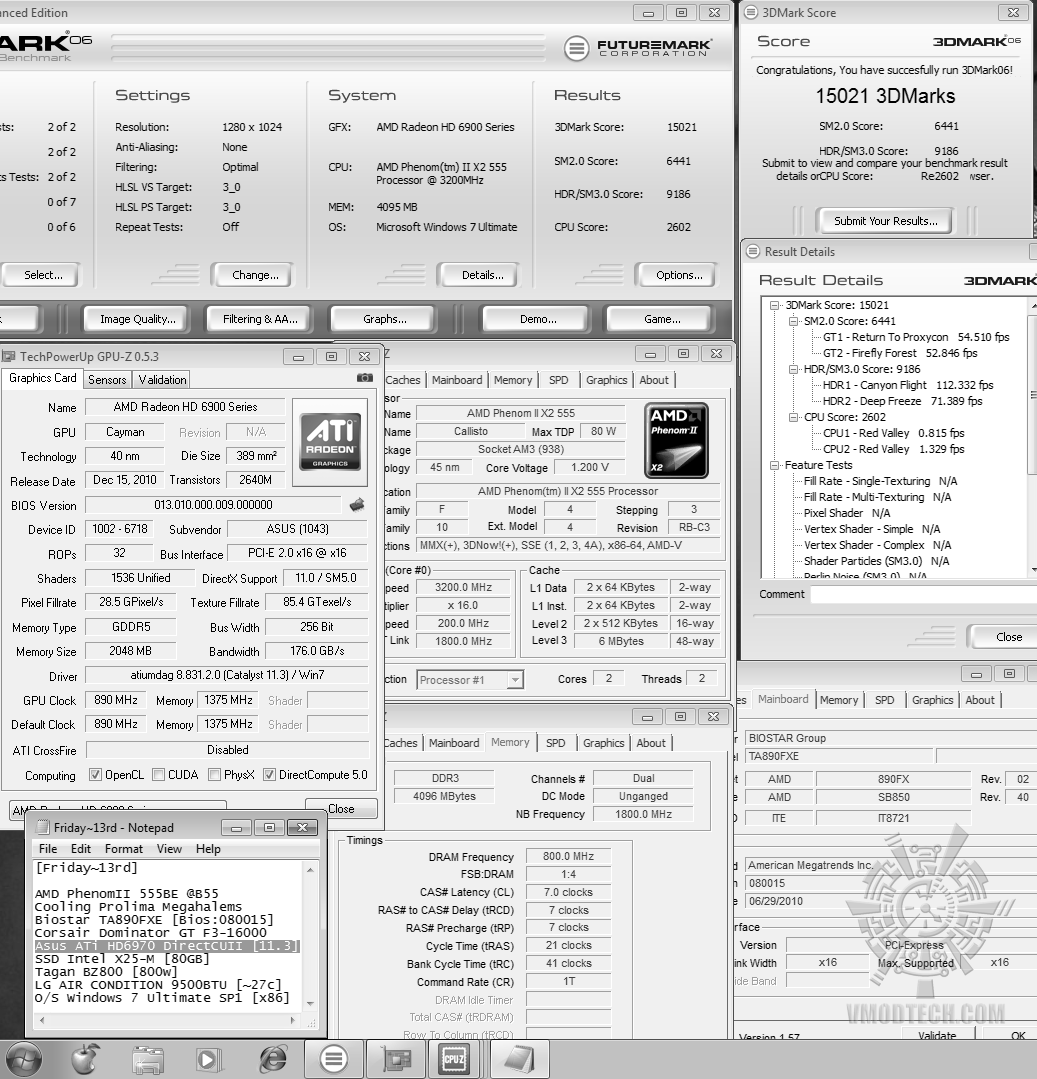
Task: Select GT1 - Return To Proxycon result
Action: tap(916, 337)
